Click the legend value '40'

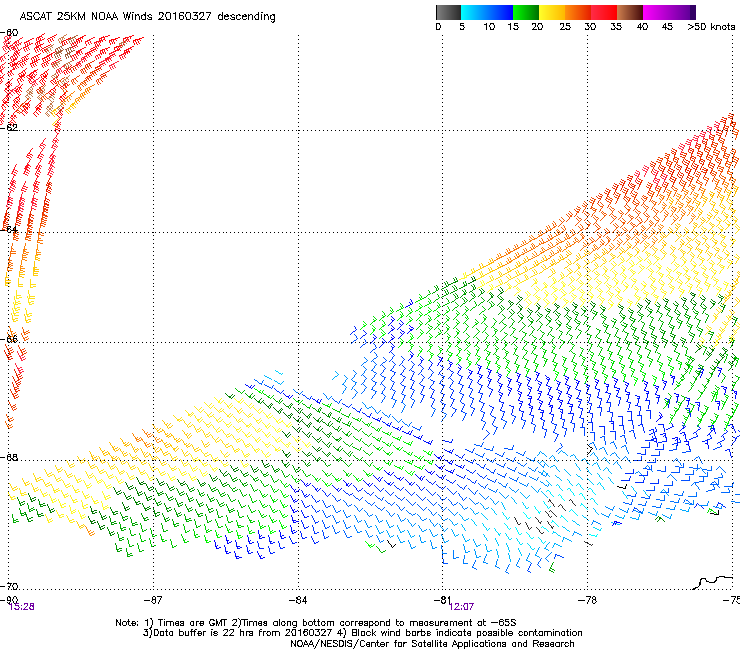tap(642, 27)
